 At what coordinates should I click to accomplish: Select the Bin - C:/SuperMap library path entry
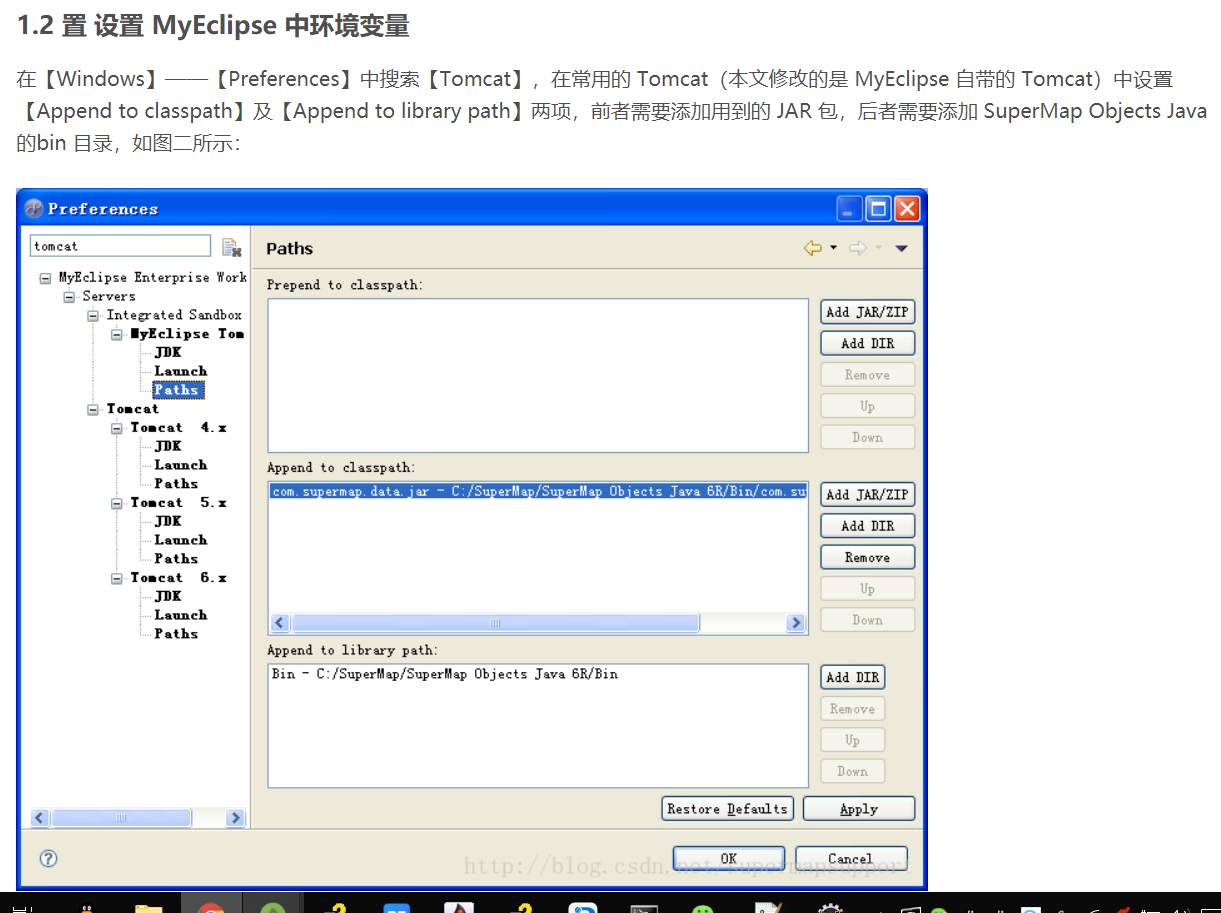(445, 674)
